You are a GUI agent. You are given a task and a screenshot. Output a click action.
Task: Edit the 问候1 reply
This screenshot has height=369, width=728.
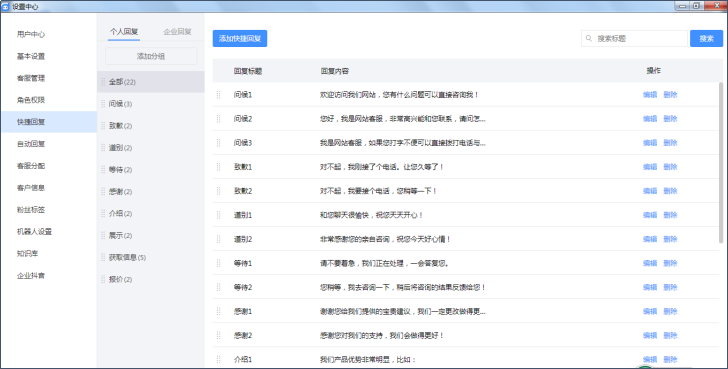click(x=650, y=95)
